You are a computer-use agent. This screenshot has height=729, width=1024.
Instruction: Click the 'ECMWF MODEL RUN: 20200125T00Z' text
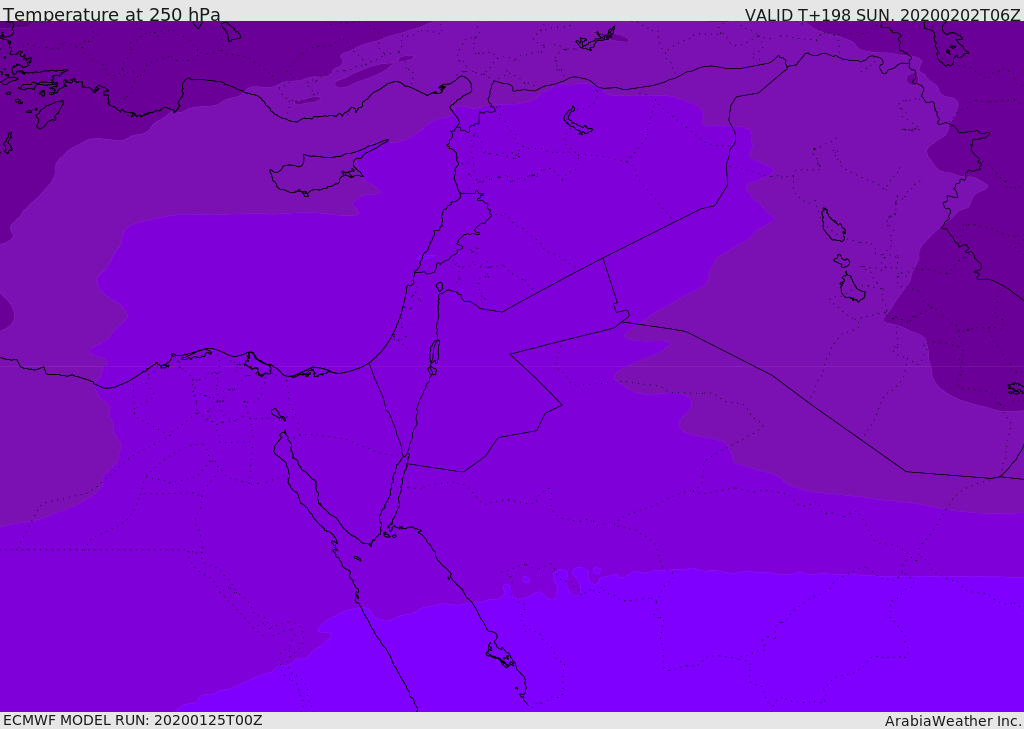tap(133, 720)
